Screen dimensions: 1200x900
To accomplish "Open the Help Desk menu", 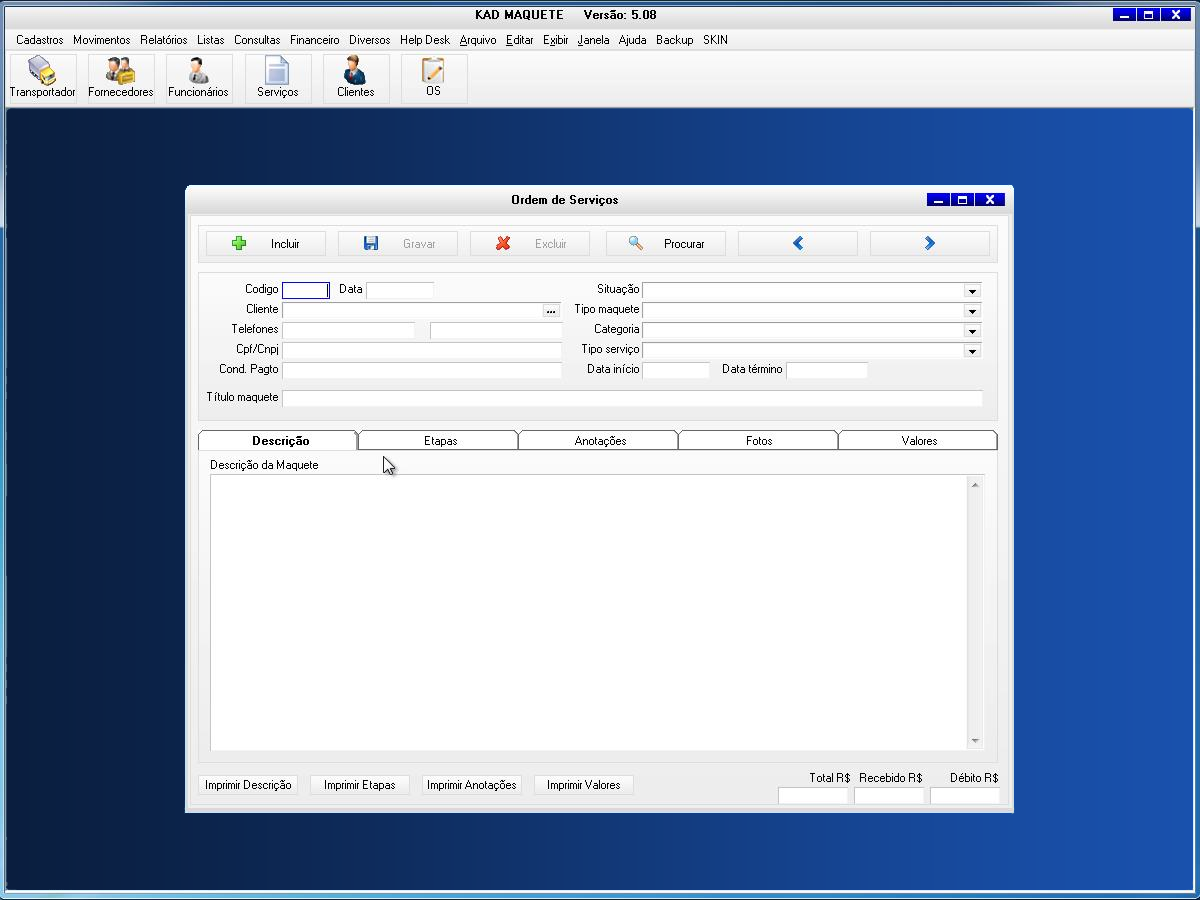I will pos(425,40).
